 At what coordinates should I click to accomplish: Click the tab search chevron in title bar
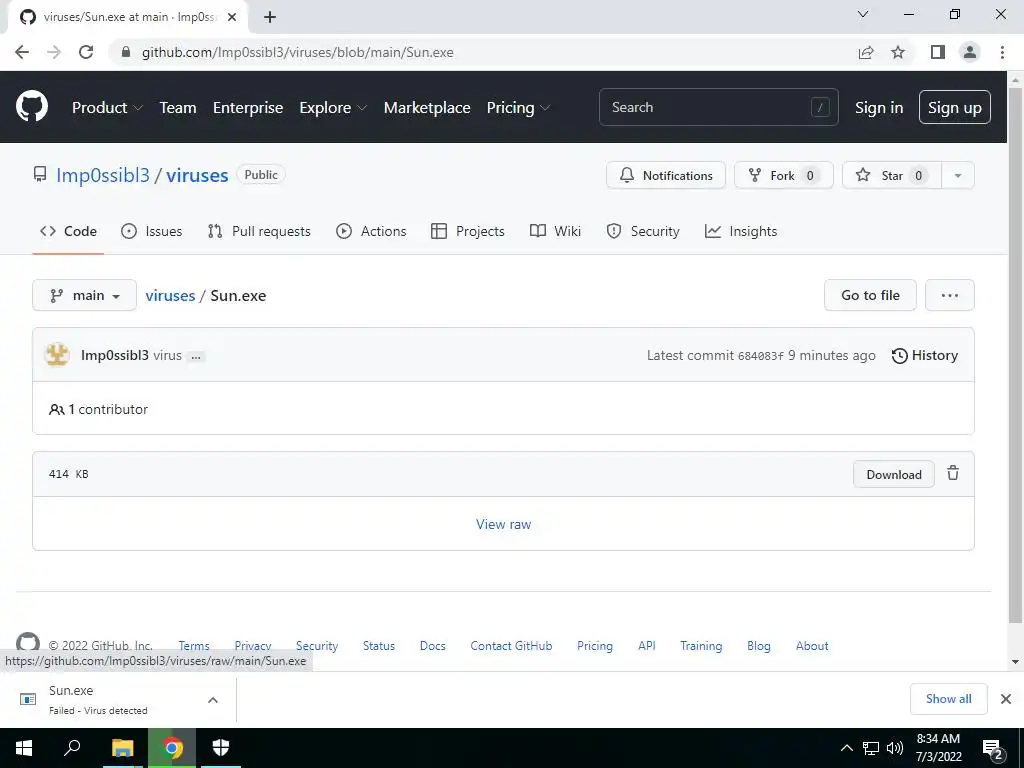point(862,14)
